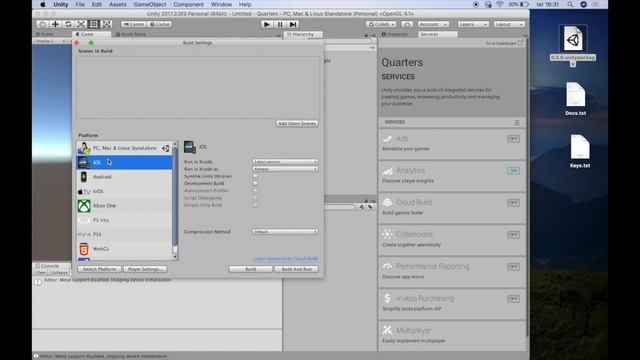Open the Apple menu
The width and height of the screenshot is (640, 360).
point(43,4)
